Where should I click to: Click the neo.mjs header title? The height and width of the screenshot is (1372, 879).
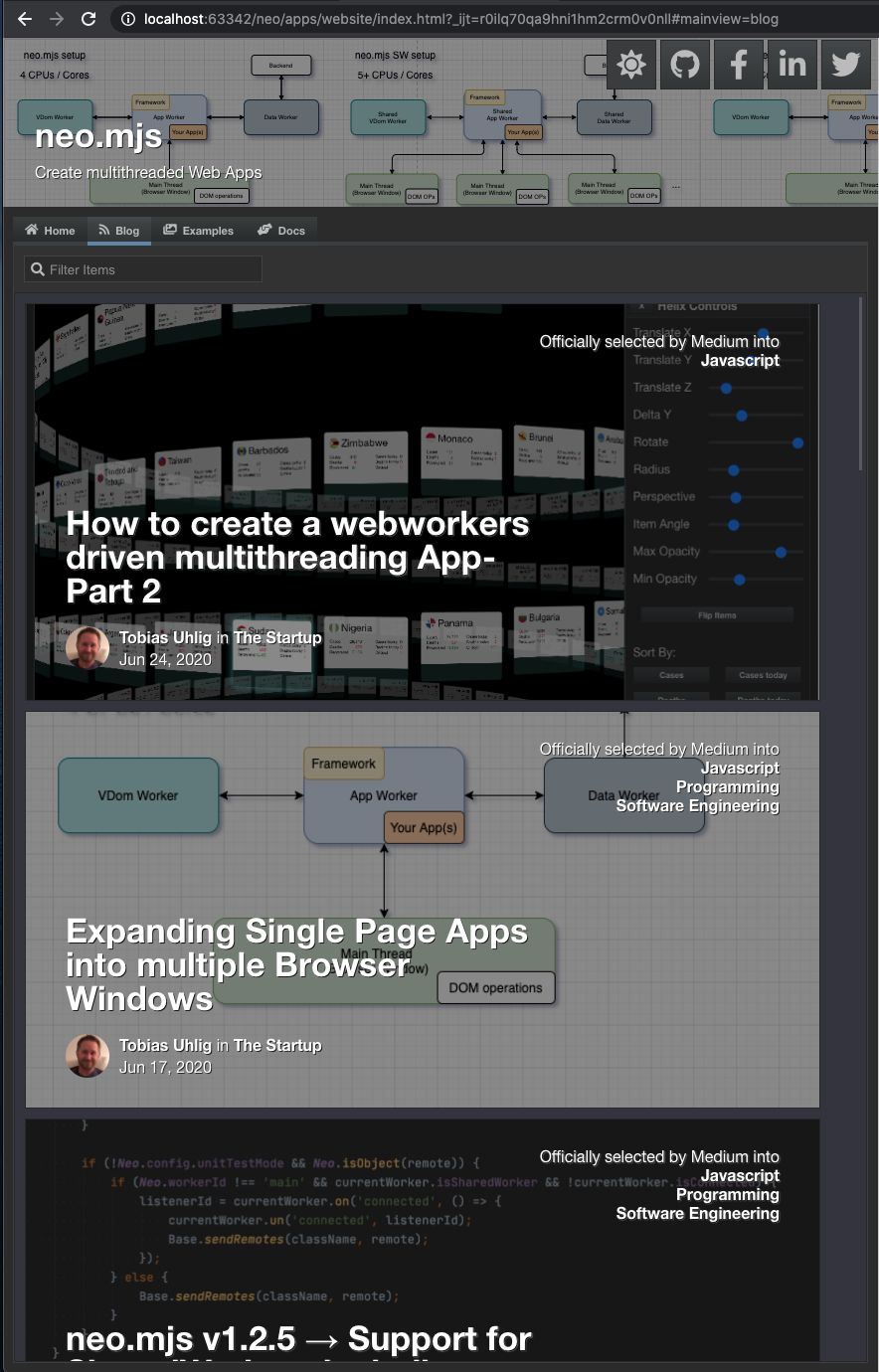[x=98, y=136]
